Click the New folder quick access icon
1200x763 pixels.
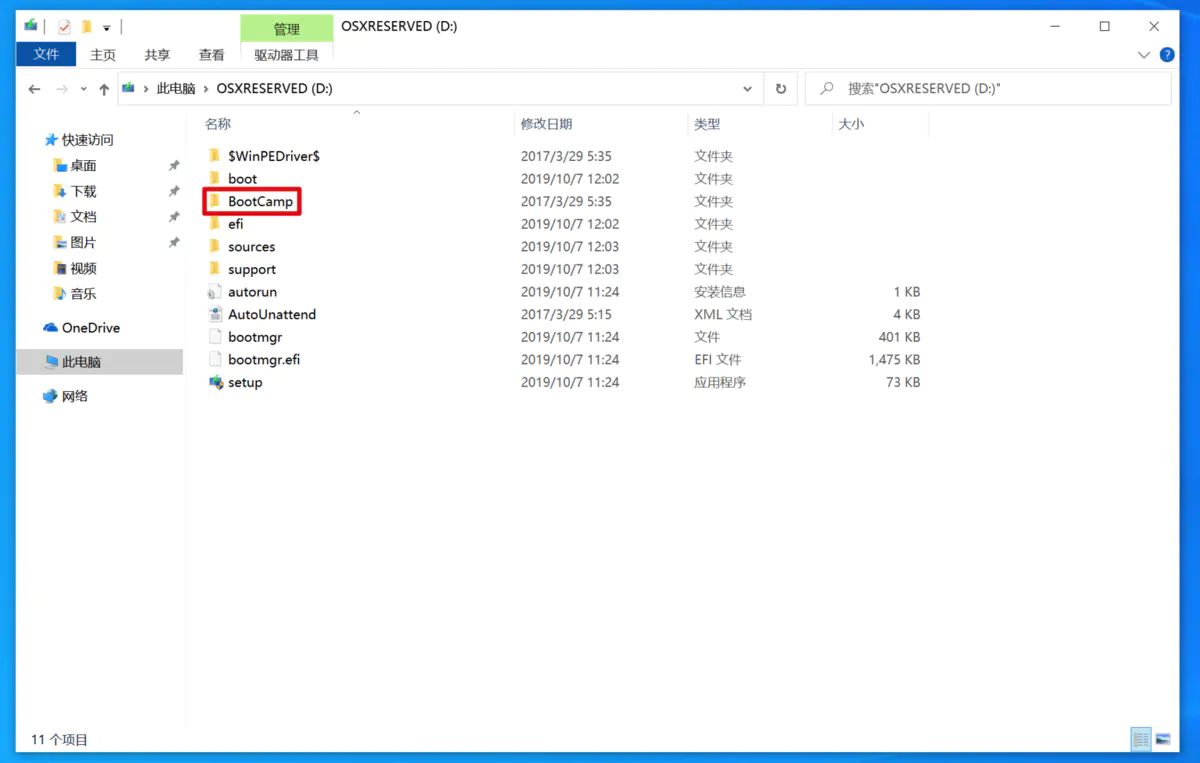(86, 27)
